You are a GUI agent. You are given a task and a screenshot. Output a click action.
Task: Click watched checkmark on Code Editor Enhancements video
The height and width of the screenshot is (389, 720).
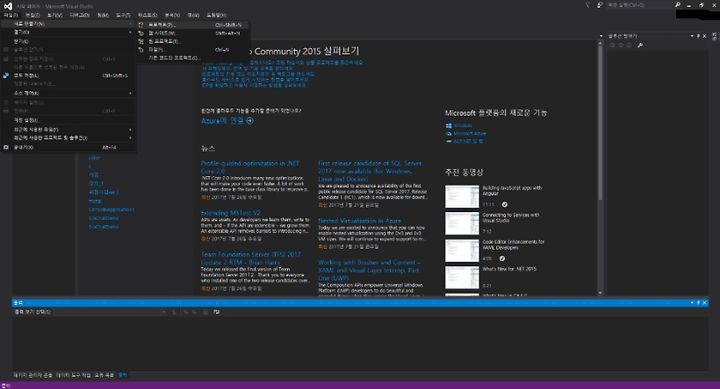pyautogui.click(x=502, y=259)
